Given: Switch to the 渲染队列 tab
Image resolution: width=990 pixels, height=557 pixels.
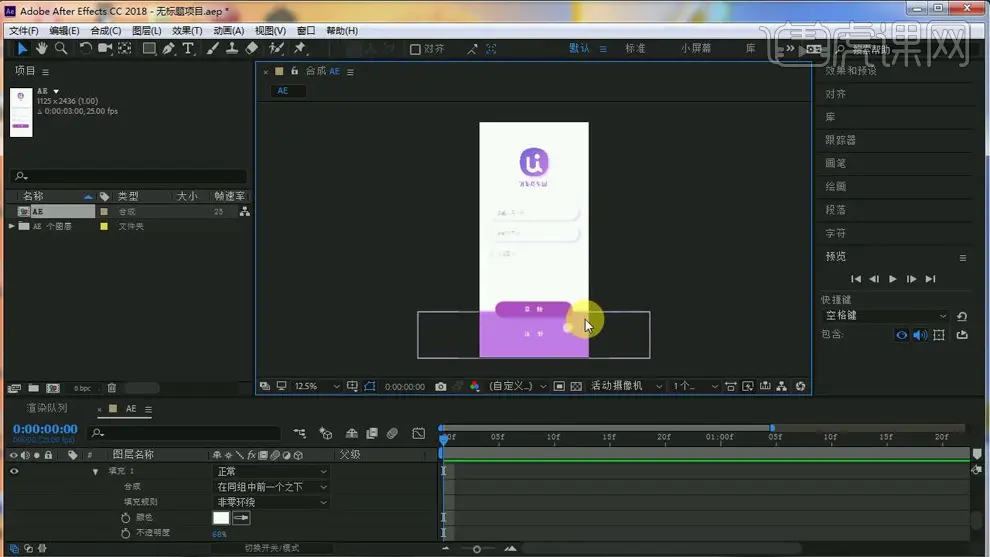Looking at the screenshot, I should (x=47, y=409).
